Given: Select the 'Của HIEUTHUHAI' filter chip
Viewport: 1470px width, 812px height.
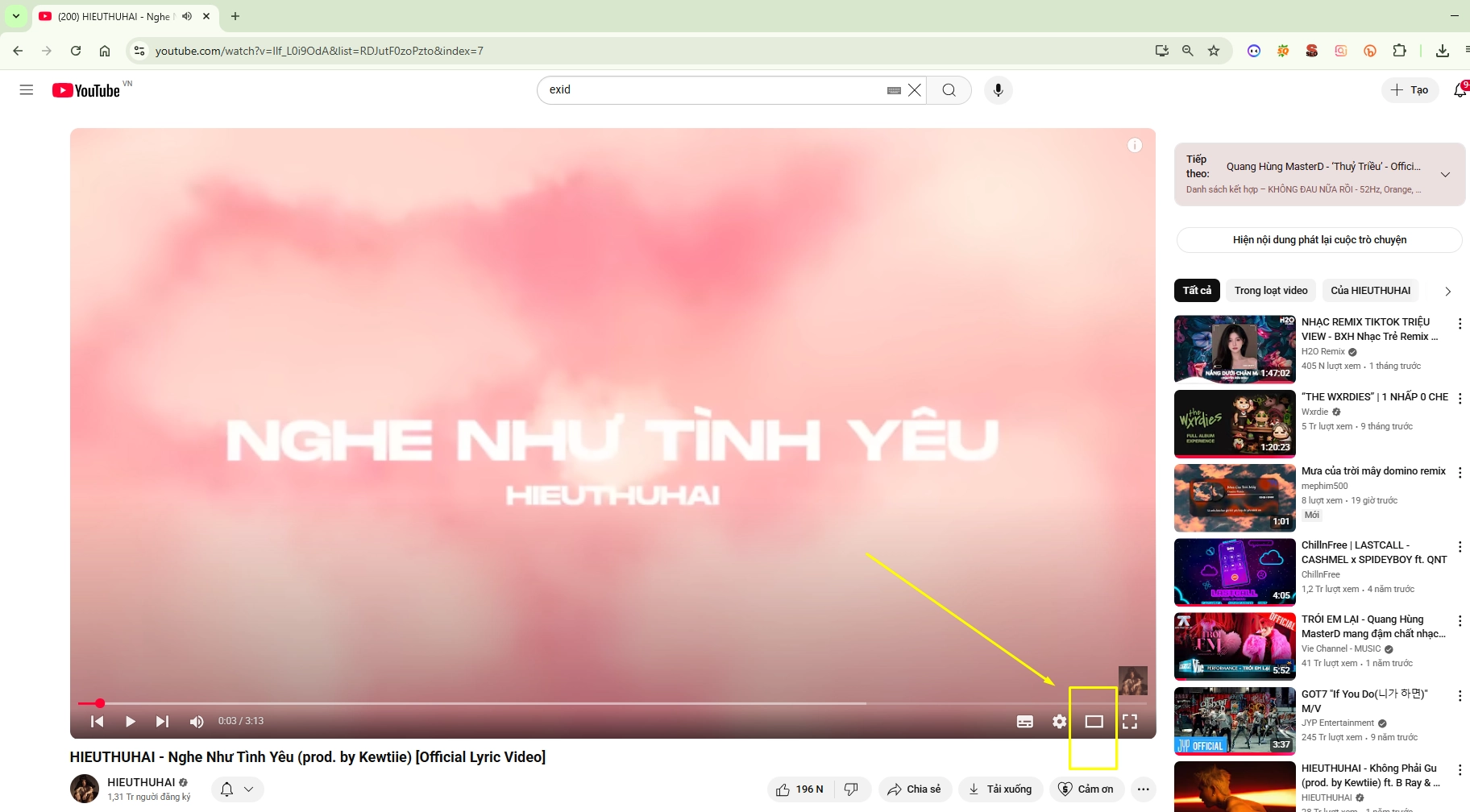Looking at the screenshot, I should click(x=1370, y=291).
